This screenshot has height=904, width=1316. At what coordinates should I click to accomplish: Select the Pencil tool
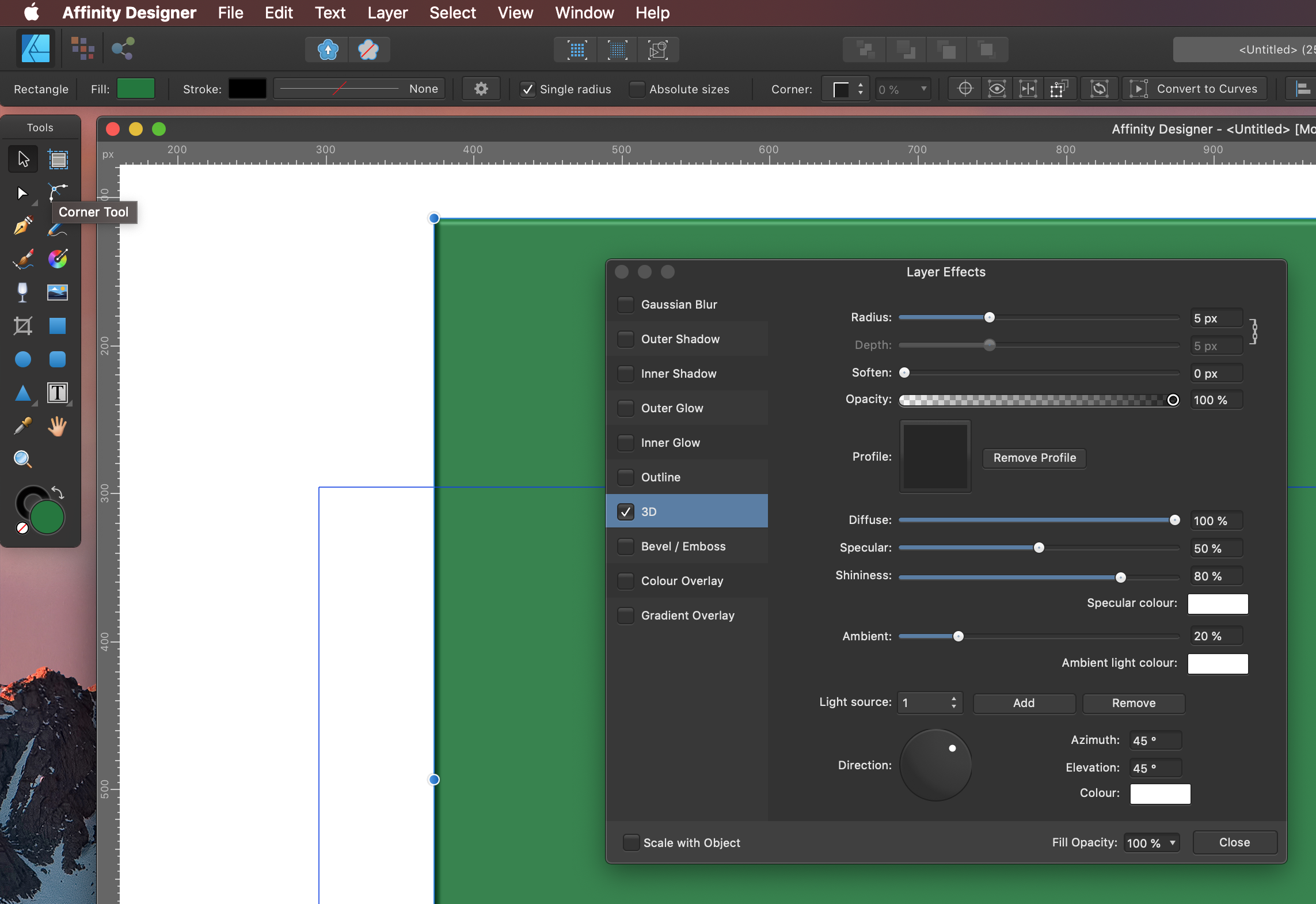[58, 229]
